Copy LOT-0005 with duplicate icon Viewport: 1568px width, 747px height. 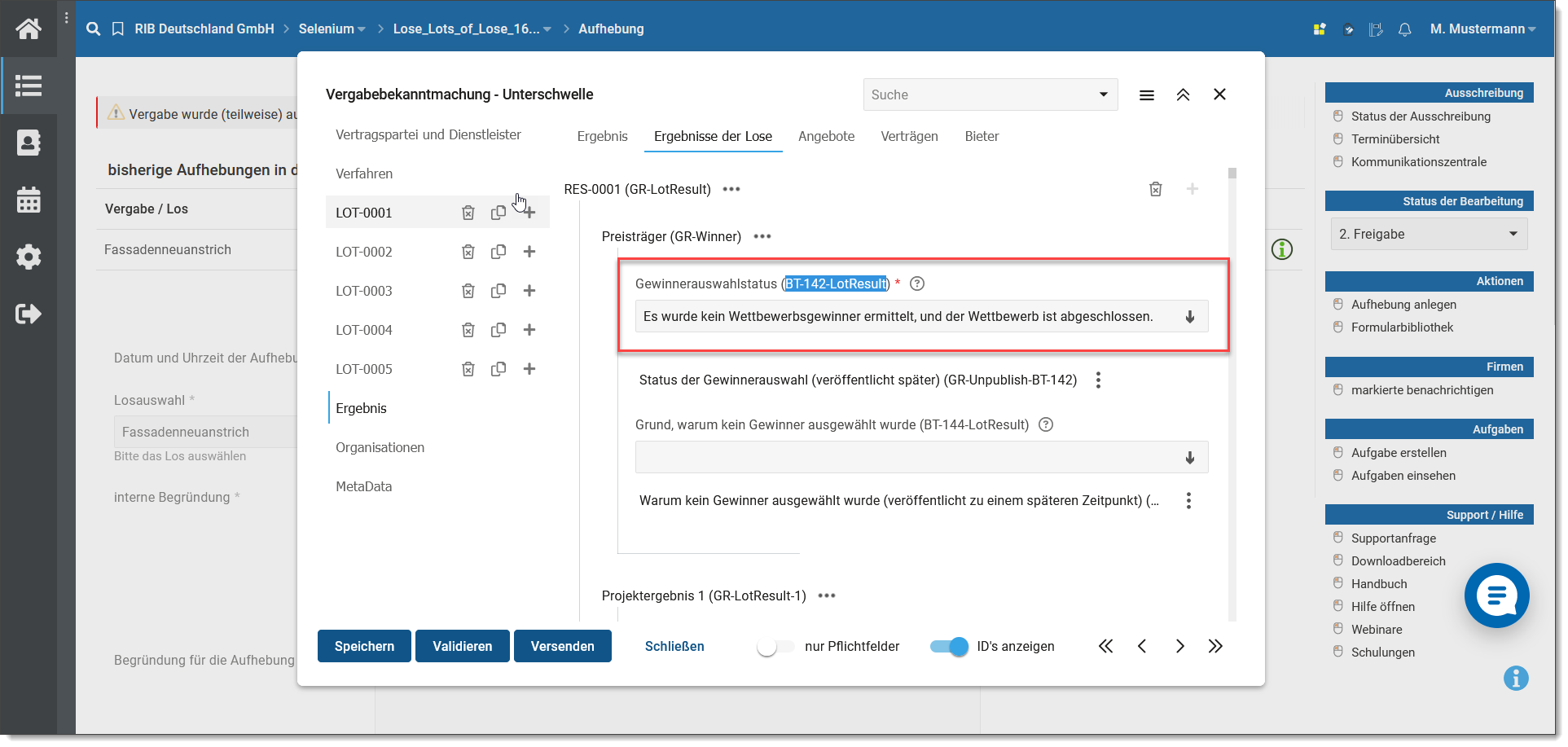[x=499, y=369]
